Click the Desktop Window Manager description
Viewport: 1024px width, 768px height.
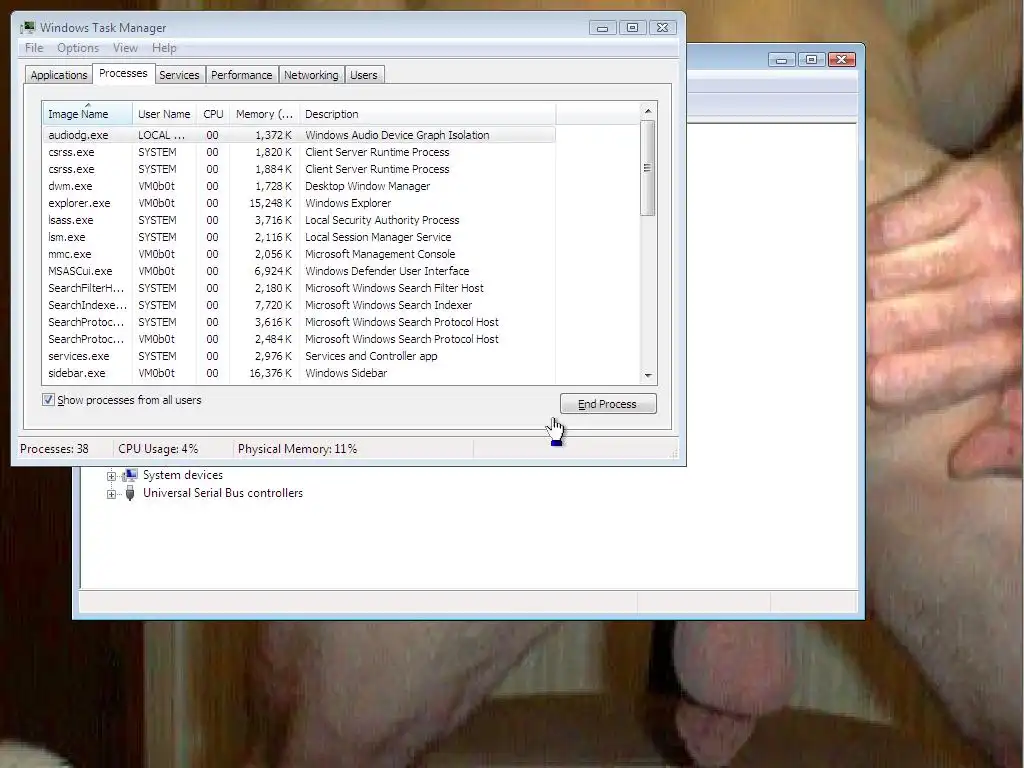[x=368, y=186]
